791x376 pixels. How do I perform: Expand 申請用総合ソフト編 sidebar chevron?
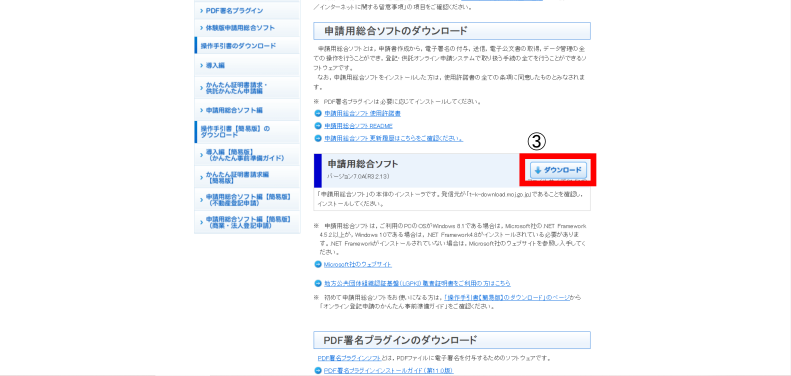point(201,110)
